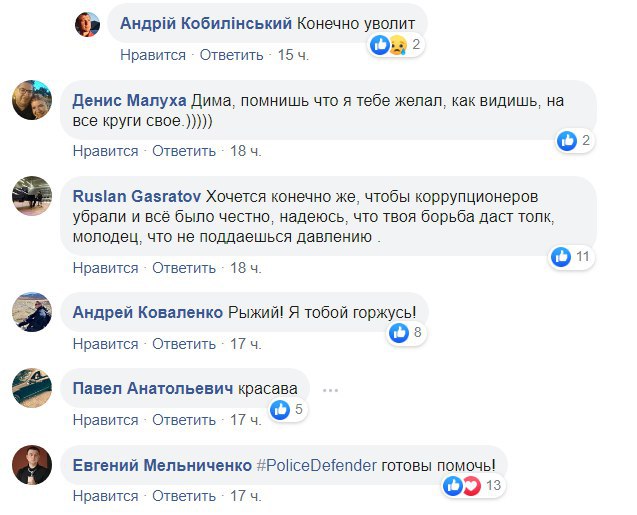Image resolution: width=637 pixels, height=515 pixels.
Task: Like Ruslan Gasratov's comment via Нравится
Action: (105, 267)
